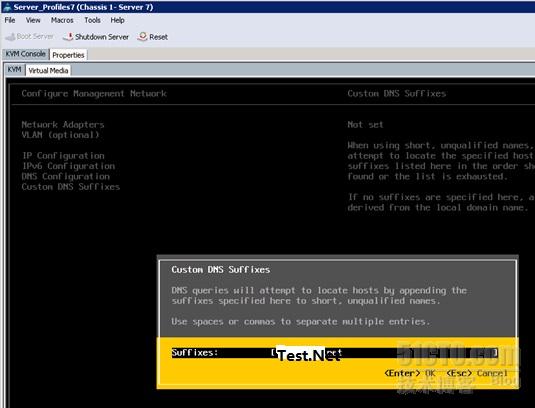Select VLAN (optional) entry
The image size is (535, 408).
coord(60,135)
